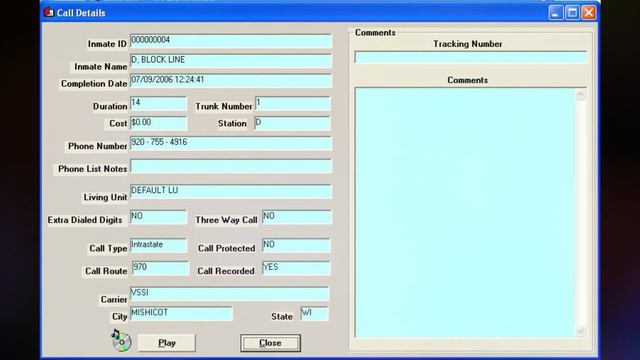Click the State field showing WI

click(314, 313)
